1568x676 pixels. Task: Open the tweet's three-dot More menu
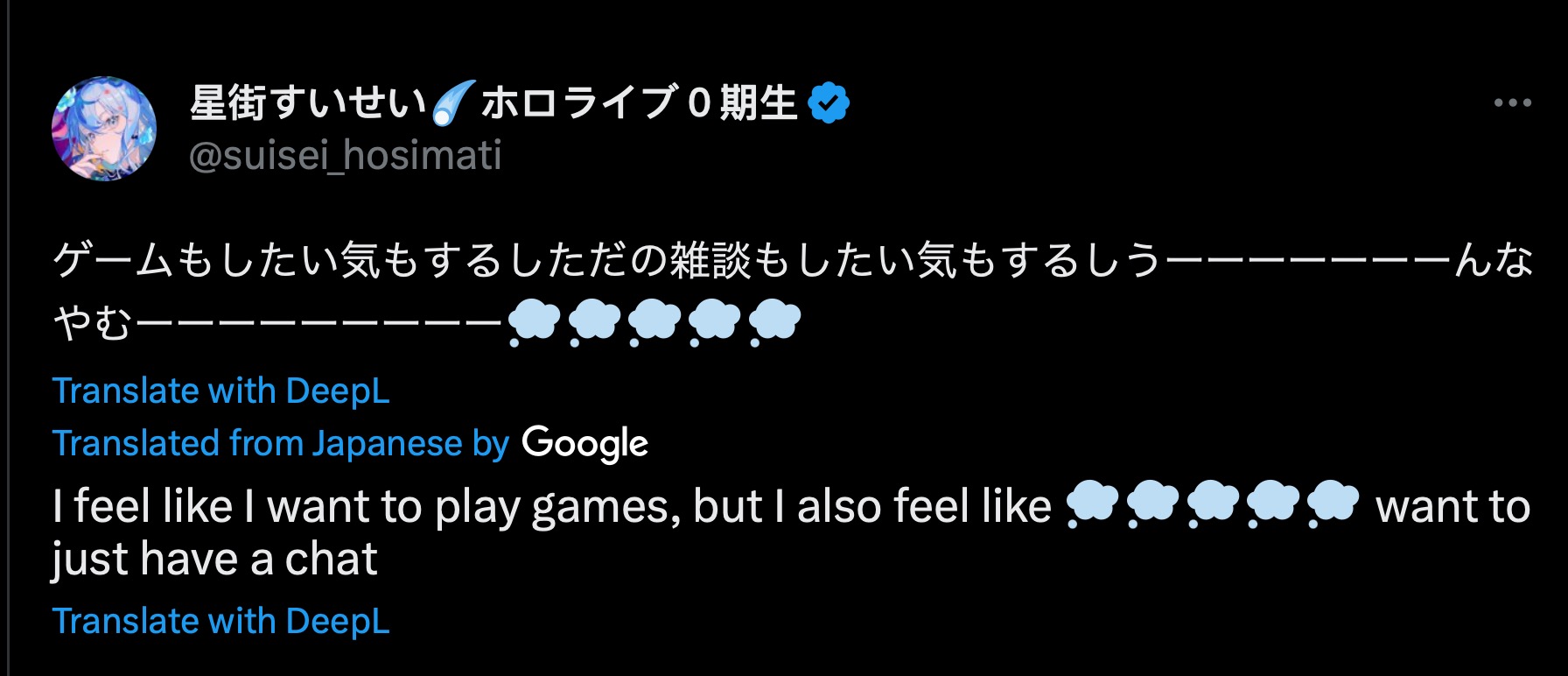coord(1512,103)
